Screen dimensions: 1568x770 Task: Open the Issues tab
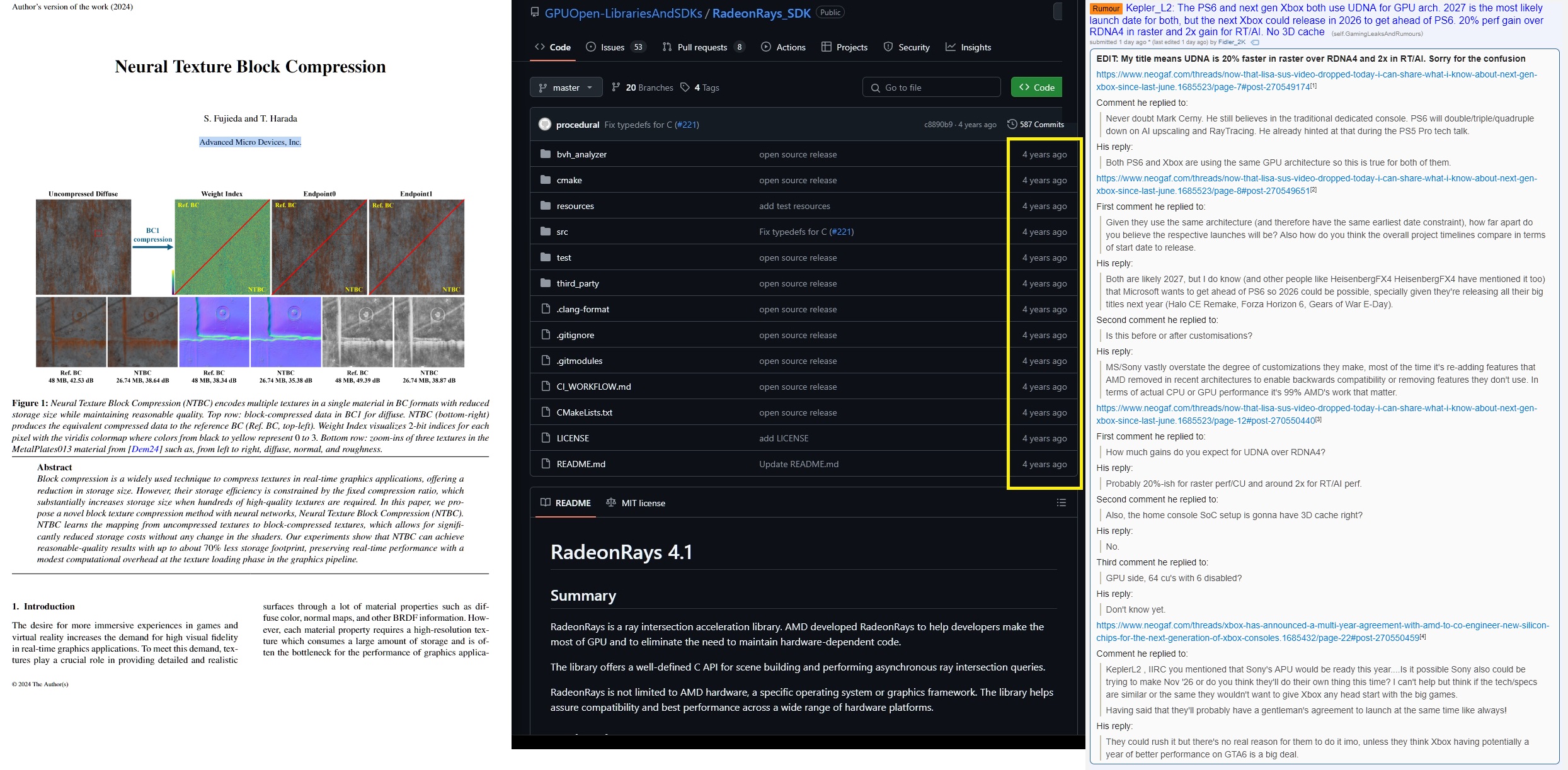pyautogui.click(x=615, y=47)
